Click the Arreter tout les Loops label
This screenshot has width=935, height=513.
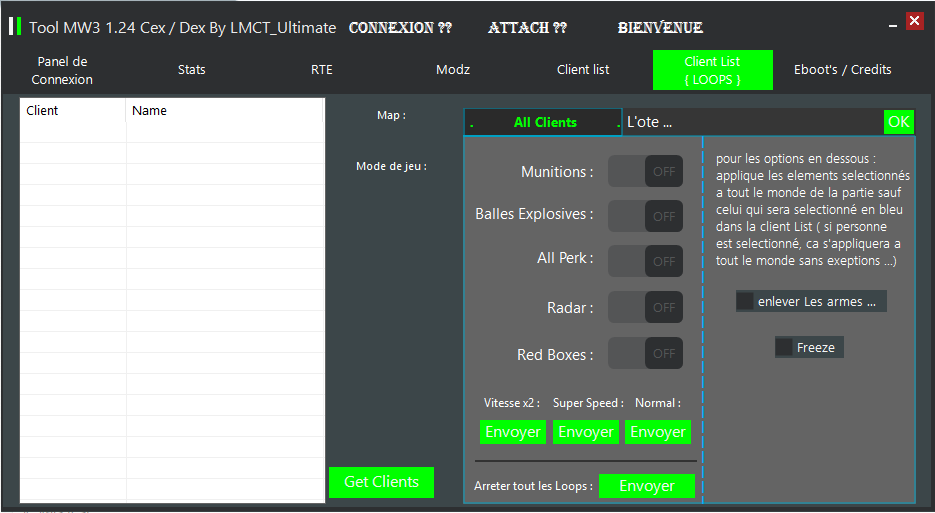[x=533, y=486]
